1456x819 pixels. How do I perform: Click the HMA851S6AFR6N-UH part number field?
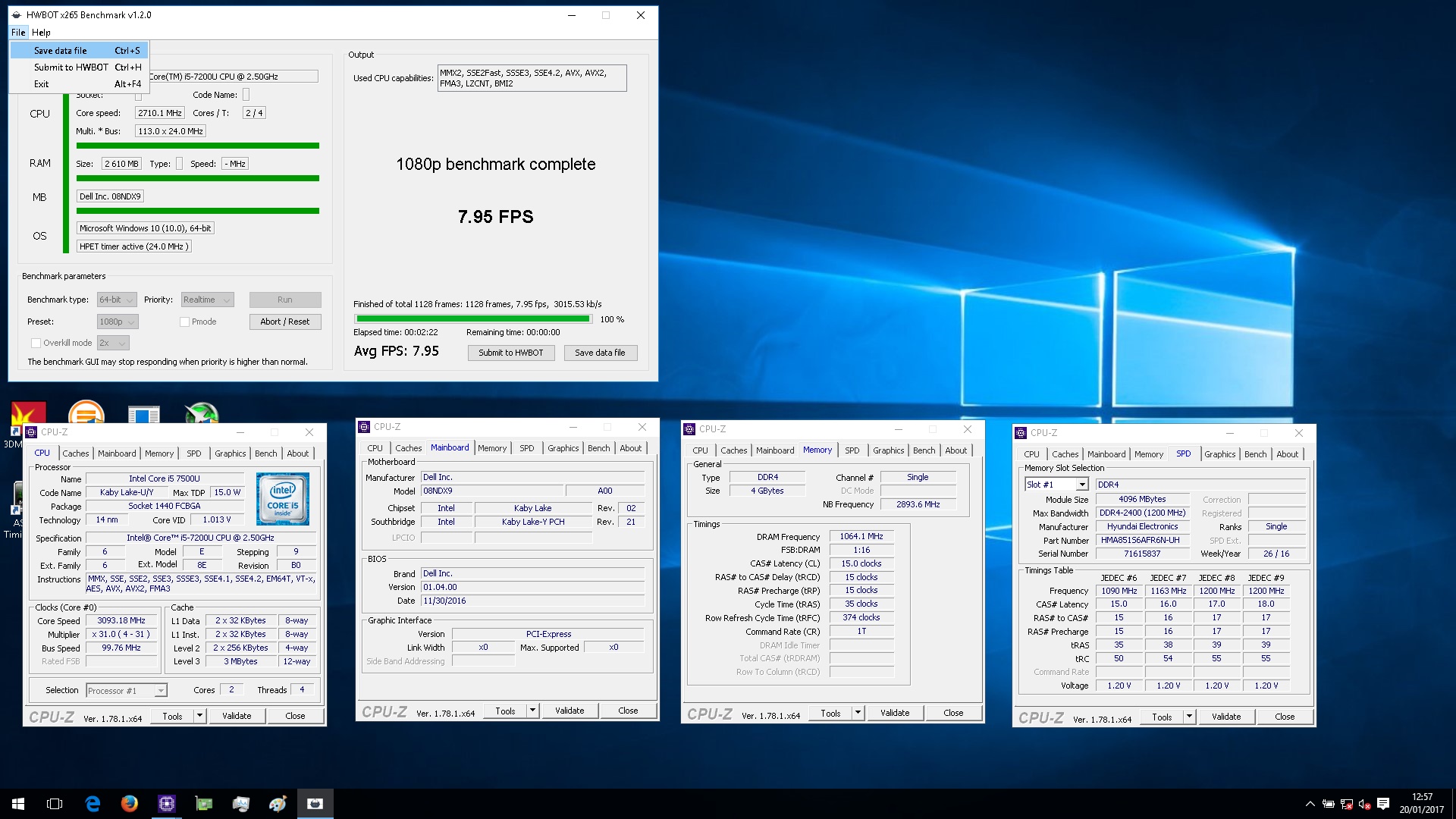pos(1142,540)
